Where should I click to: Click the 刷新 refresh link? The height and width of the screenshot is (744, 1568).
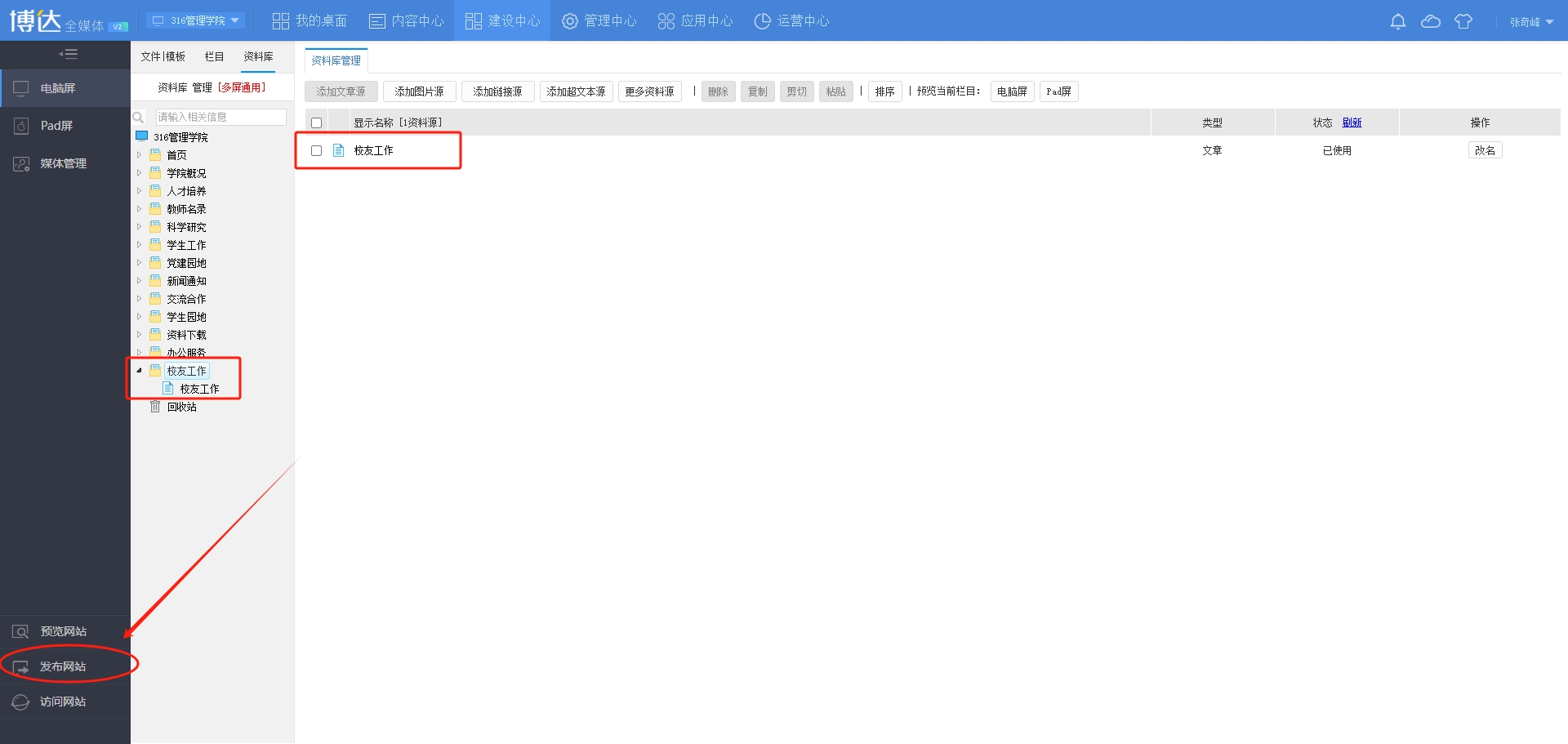1352,123
